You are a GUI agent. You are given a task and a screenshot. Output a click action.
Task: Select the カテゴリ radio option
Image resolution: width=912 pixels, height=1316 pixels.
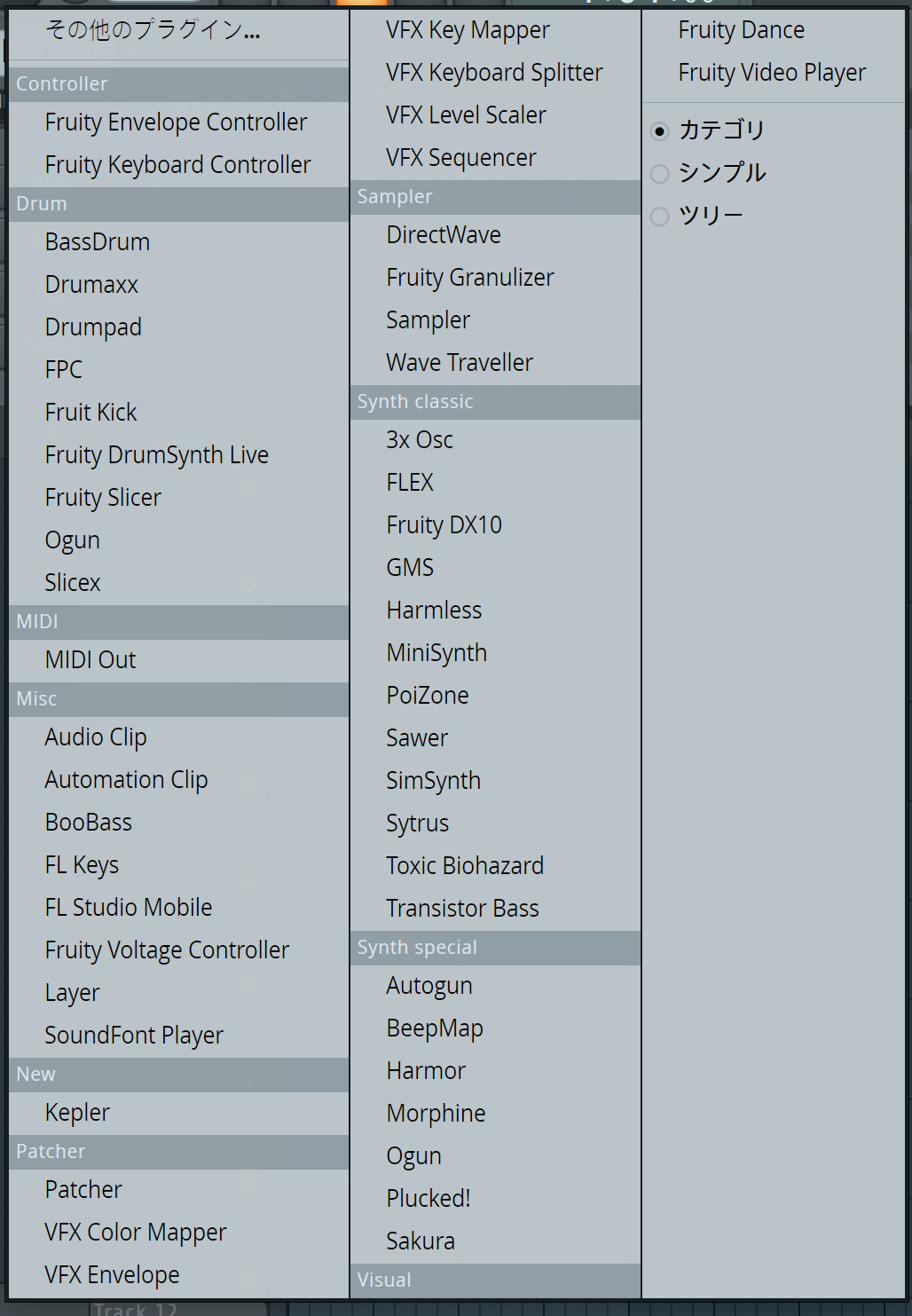[660, 131]
